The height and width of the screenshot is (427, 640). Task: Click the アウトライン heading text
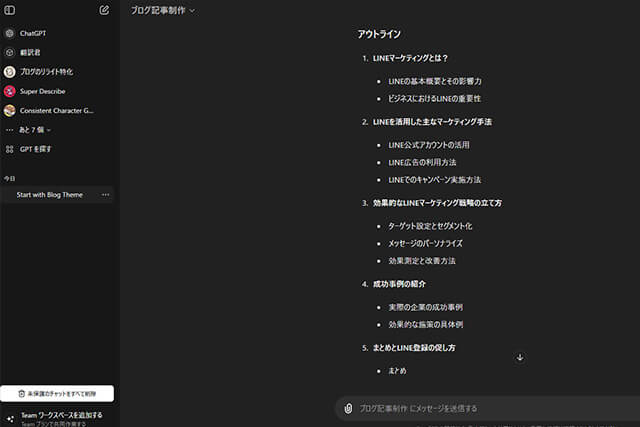[380, 35]
